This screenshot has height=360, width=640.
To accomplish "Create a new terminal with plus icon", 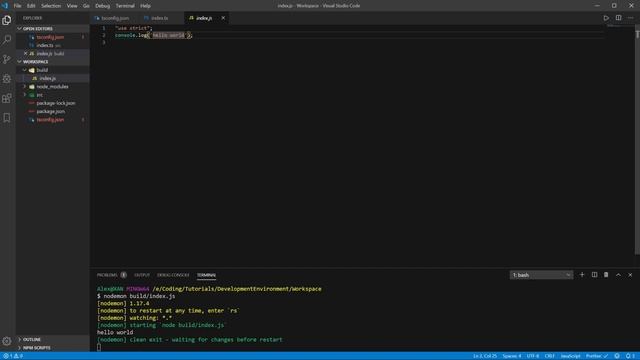I will (x=582, y=275).
